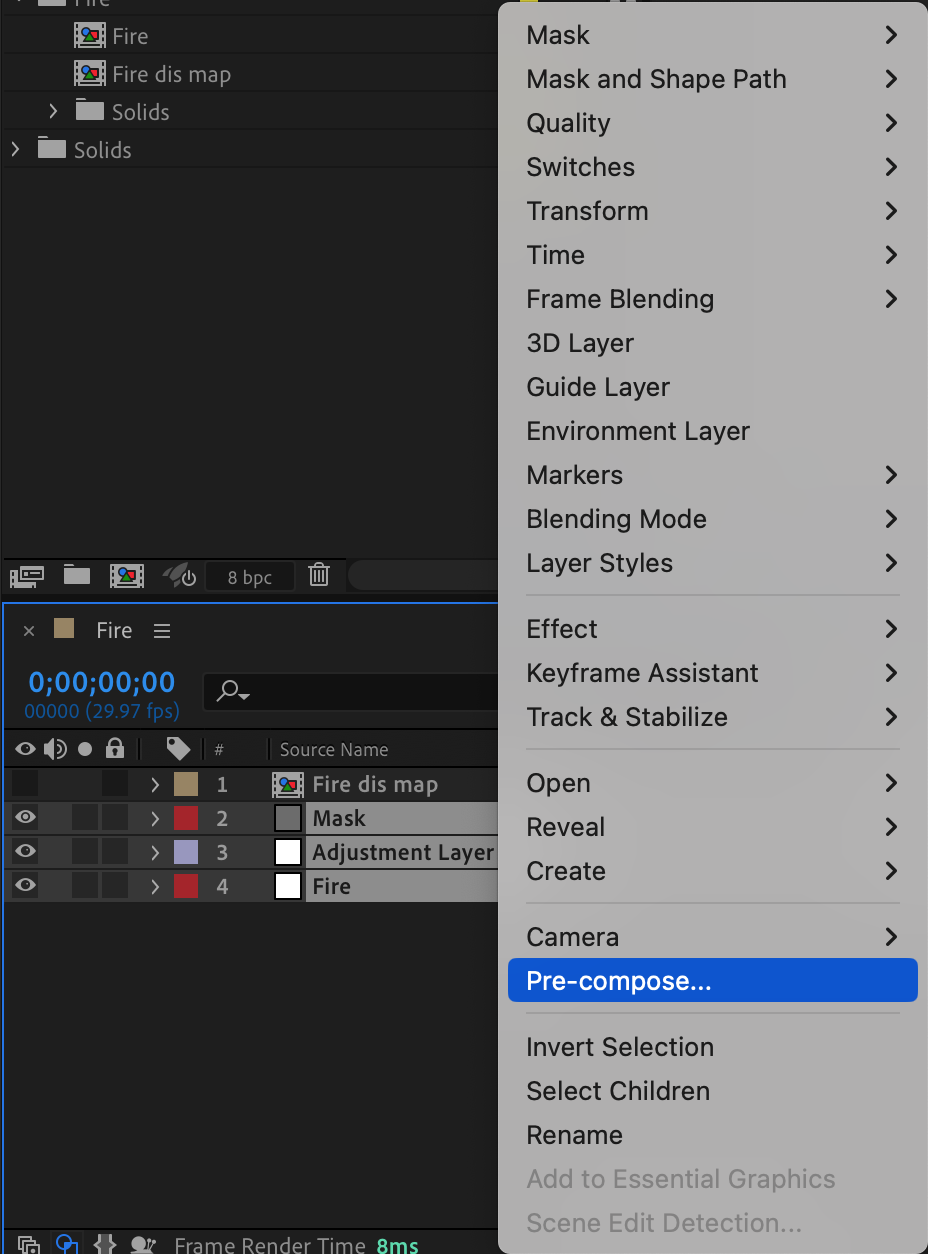Open the Fire timeline panel menu
928x1254 pixels.
162,631
